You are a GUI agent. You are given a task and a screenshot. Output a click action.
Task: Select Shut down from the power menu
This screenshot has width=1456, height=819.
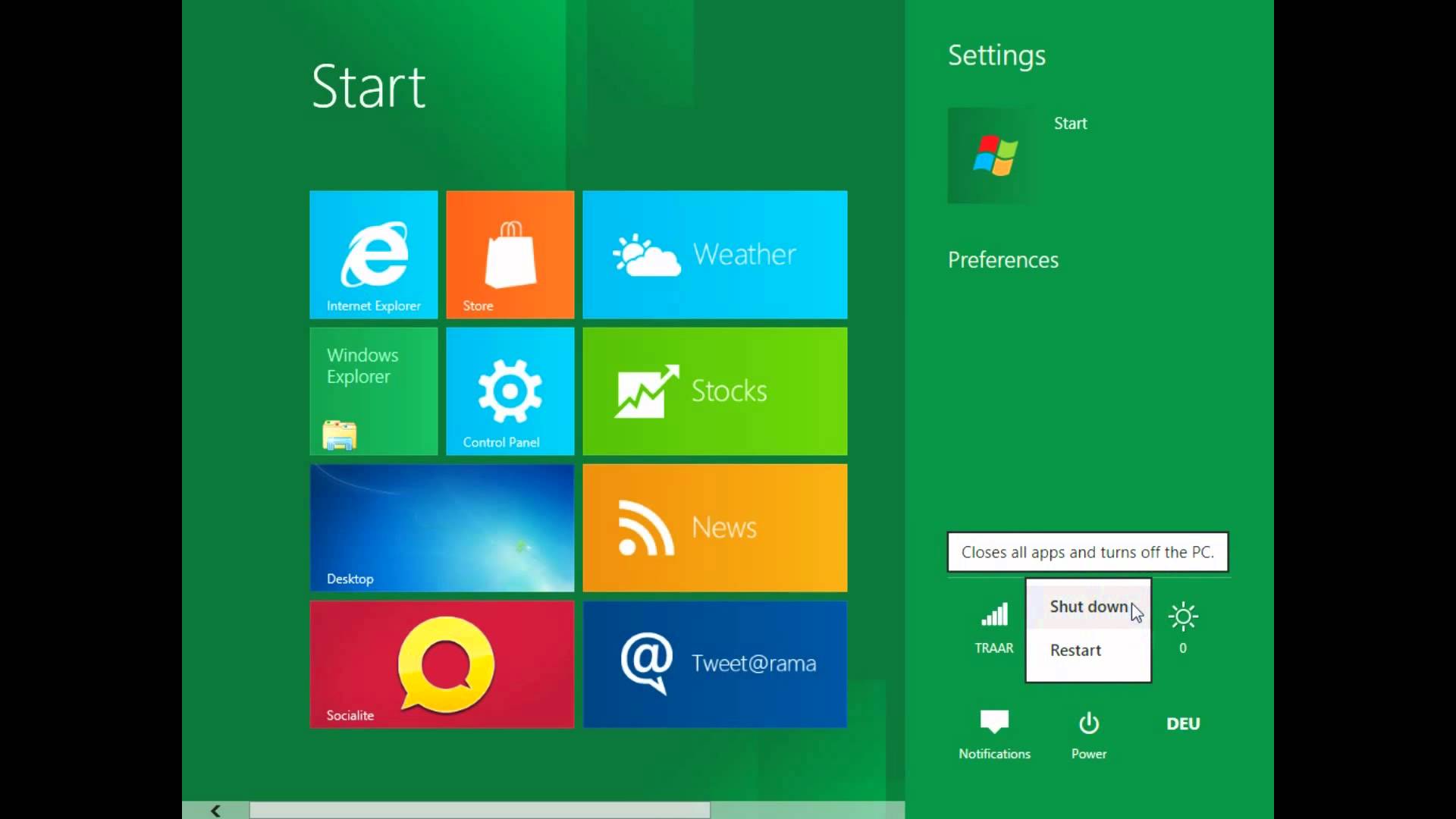(x=1087, y=607)
